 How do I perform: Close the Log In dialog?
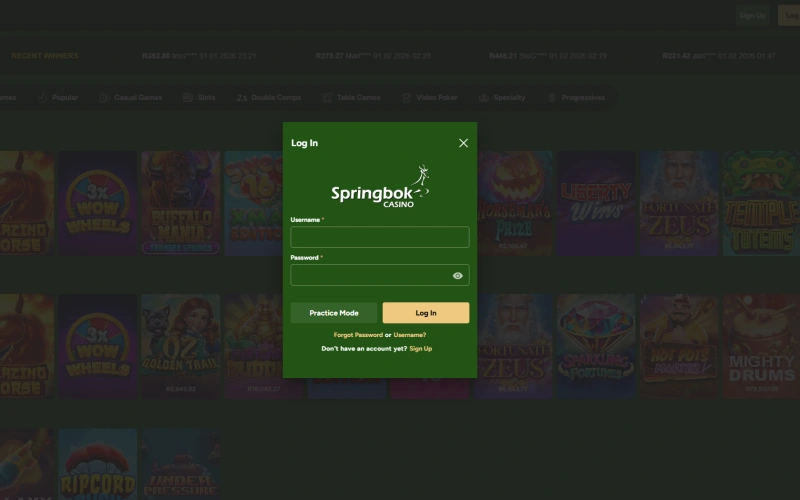click(463, 143)
